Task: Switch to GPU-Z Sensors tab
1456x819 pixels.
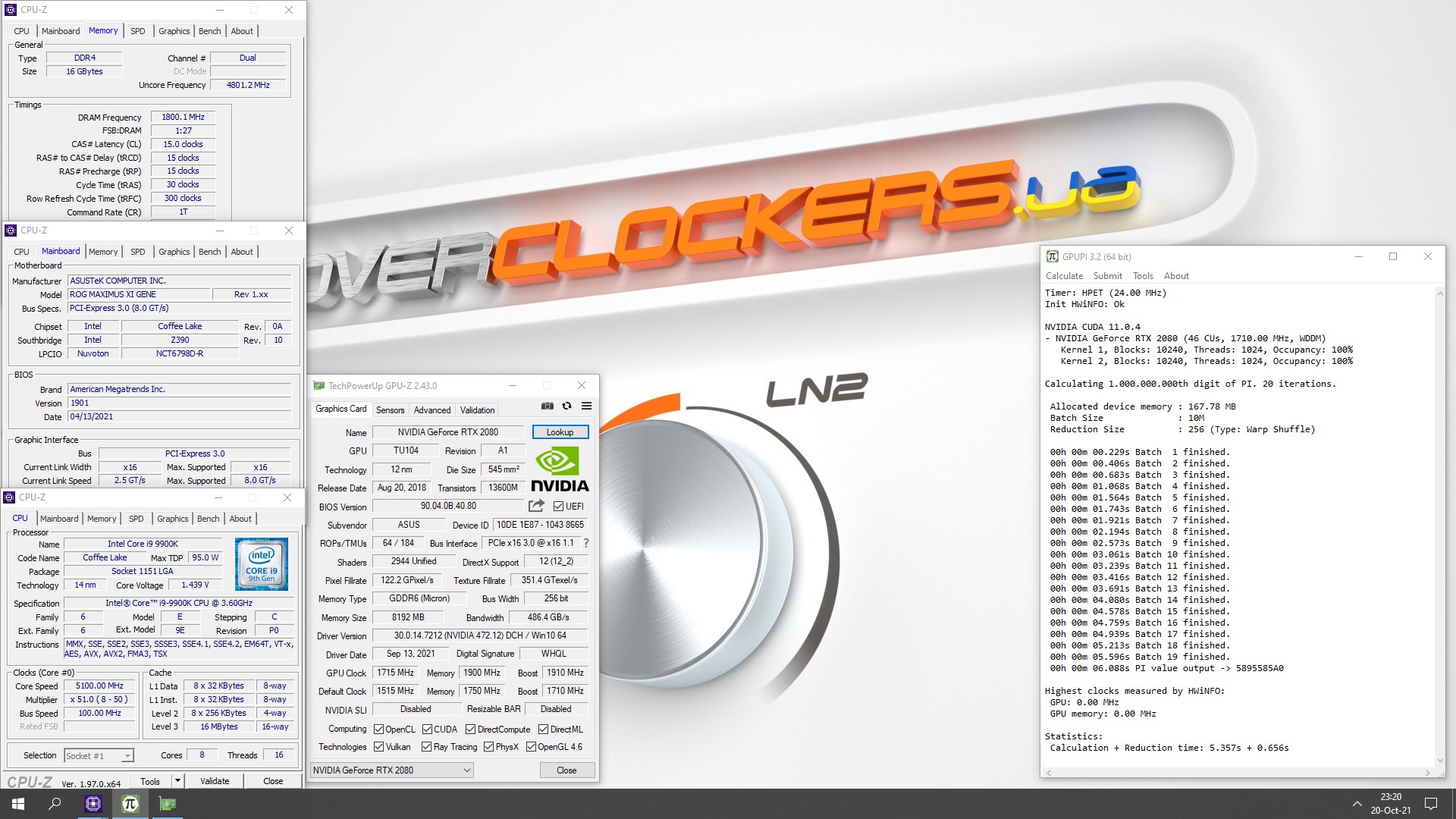Action: [x=390, y=410]
